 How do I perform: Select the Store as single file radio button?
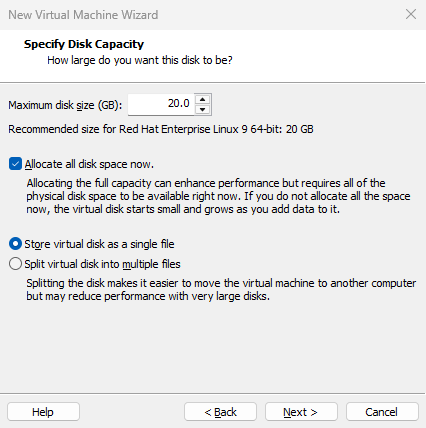[15, 244]
